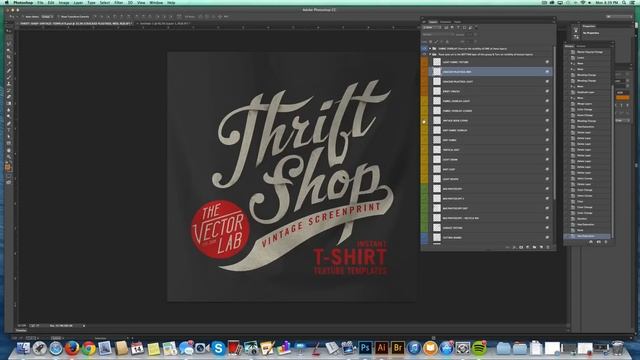Click the foreground color swatch in the toolbar
Image resolution: width=640 pixels, height=360 pixels.
point(7,166)
